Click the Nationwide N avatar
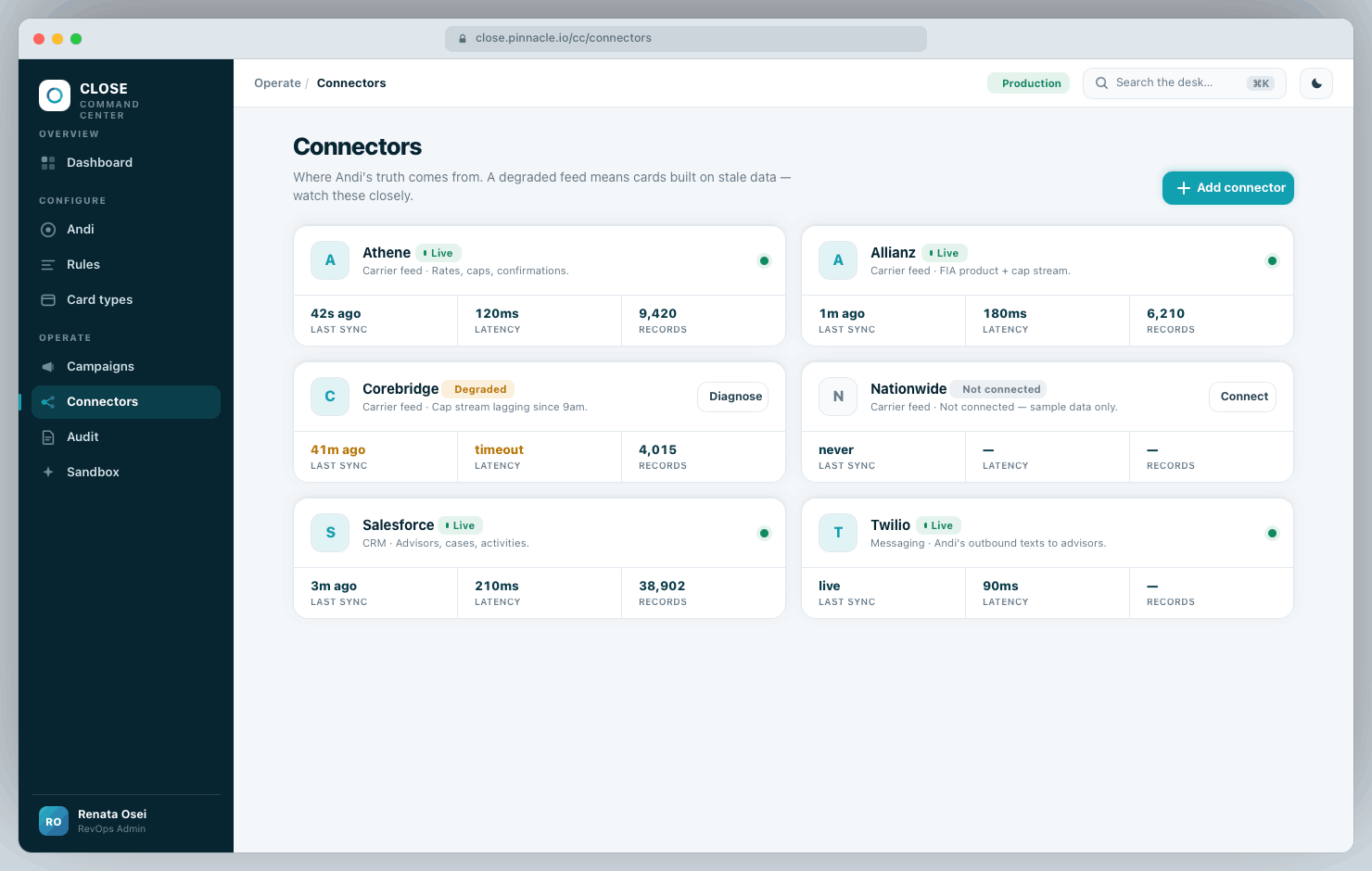The width and height of the screenshot is (1372, 871). (x=838, y=397)
